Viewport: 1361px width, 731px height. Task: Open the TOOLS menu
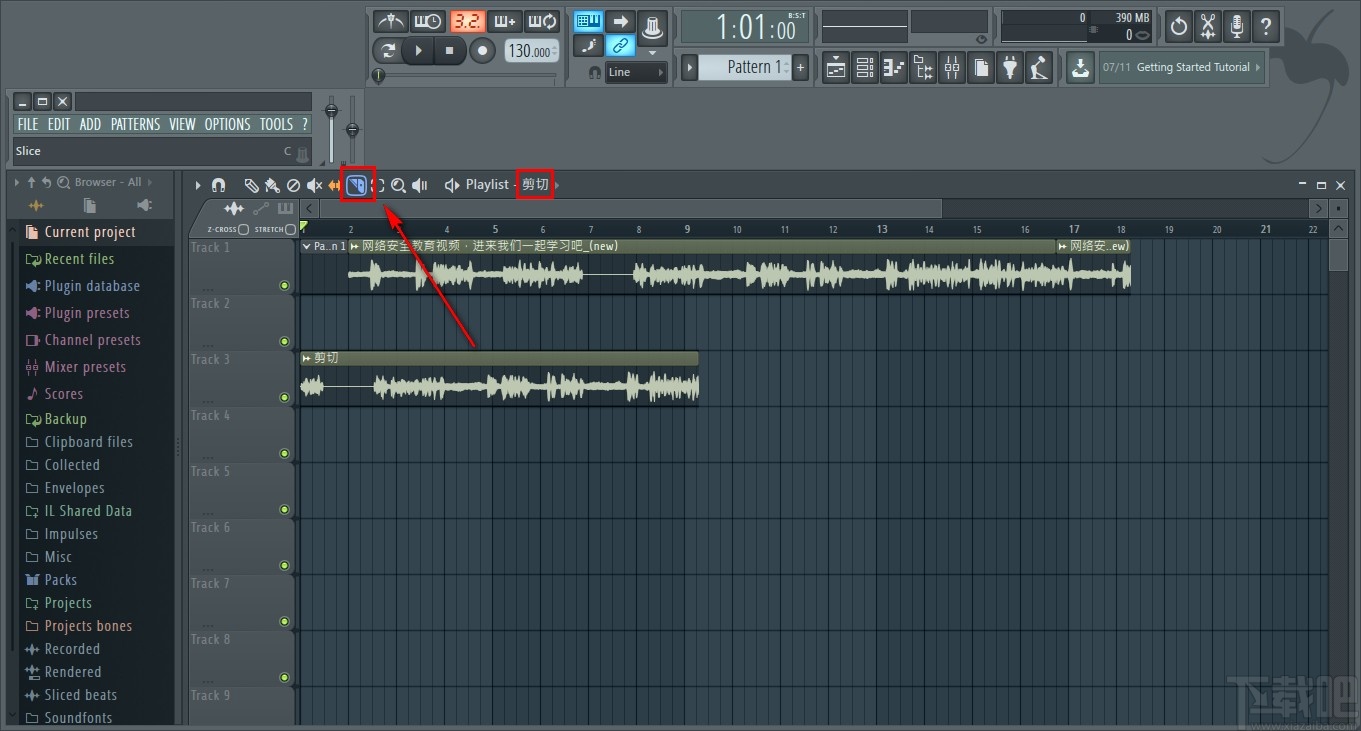pyautogui.click(x=277, y=124)
